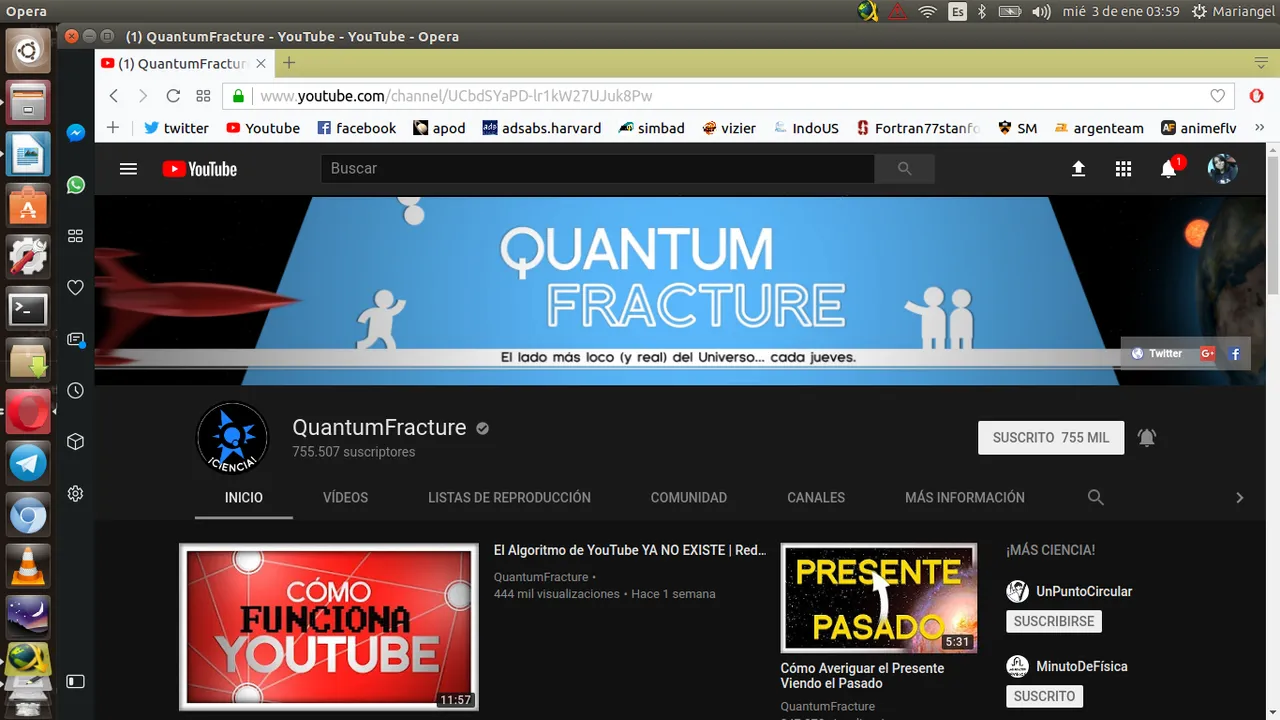Open the notifications bell with badge
This screenshot has height=720, width=1280.
click(x=1170, y=168)
